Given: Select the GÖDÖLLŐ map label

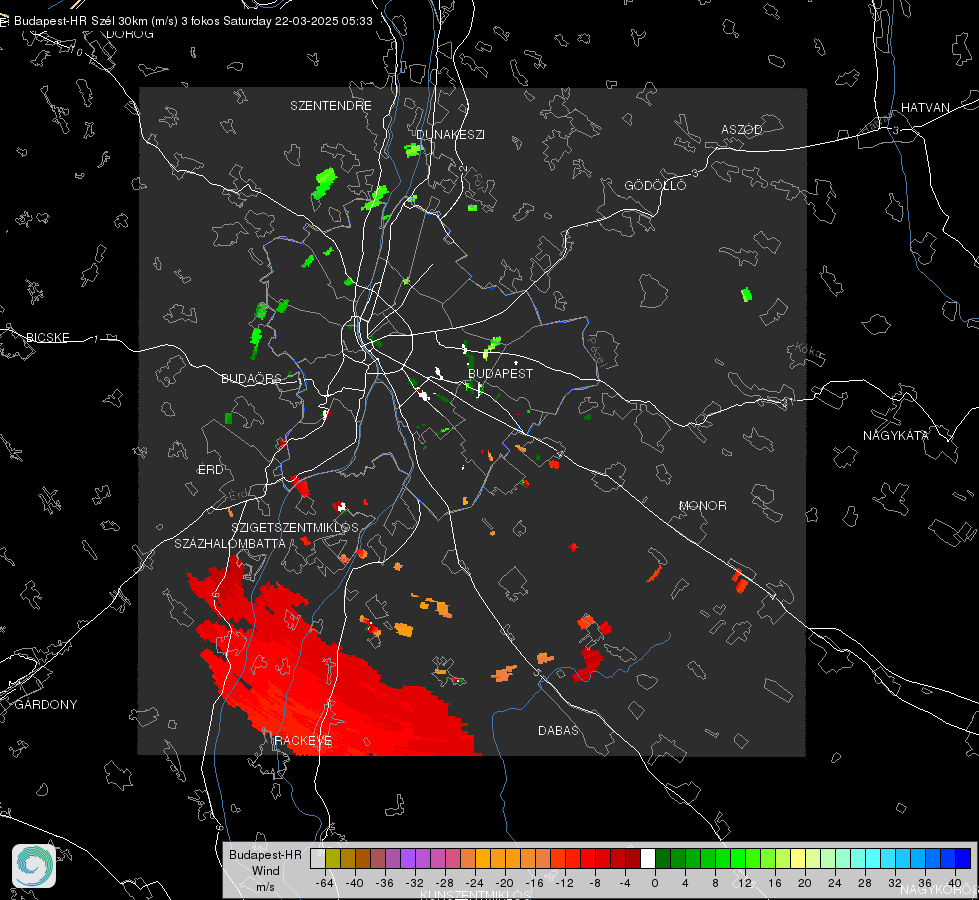Looking at the screenshot, I should point(655,185).
